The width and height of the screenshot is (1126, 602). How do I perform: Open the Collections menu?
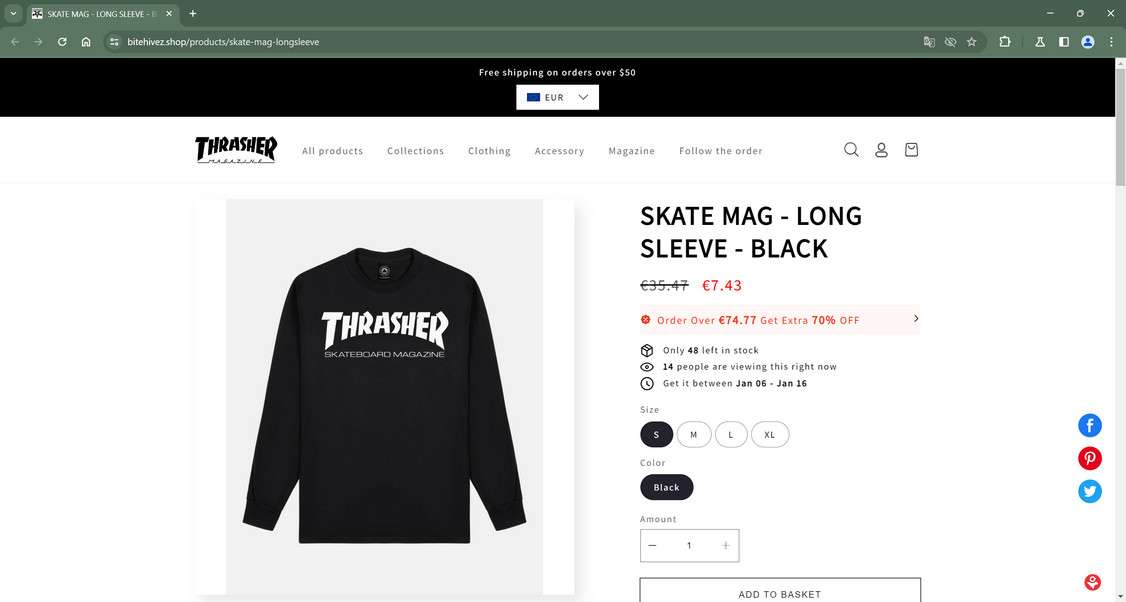point(415,151)
